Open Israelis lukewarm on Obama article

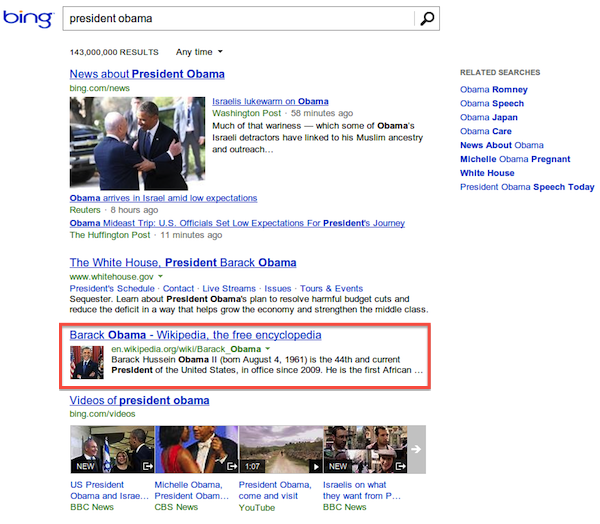[x=270, y=101]
